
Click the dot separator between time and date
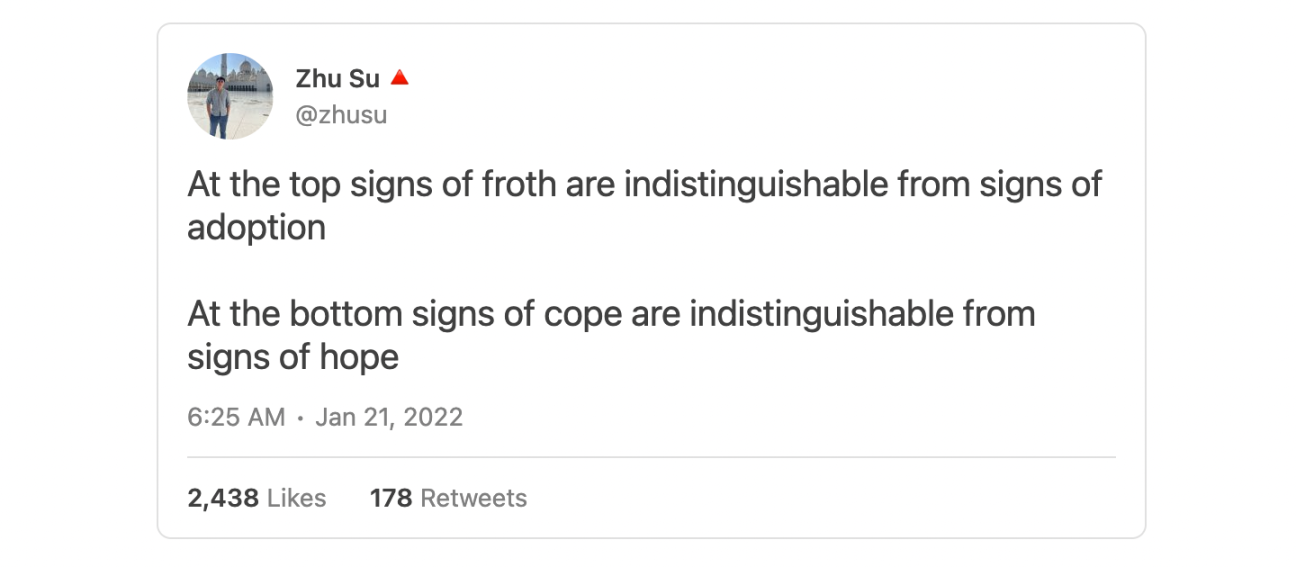tap(300, 418)
